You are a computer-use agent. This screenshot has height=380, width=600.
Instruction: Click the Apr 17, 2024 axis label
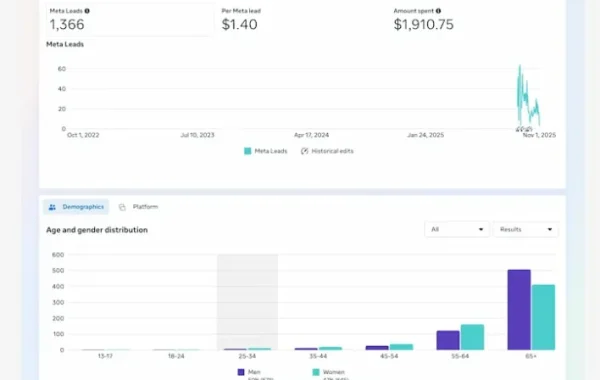pyautogui.click(x=311, y=135)
